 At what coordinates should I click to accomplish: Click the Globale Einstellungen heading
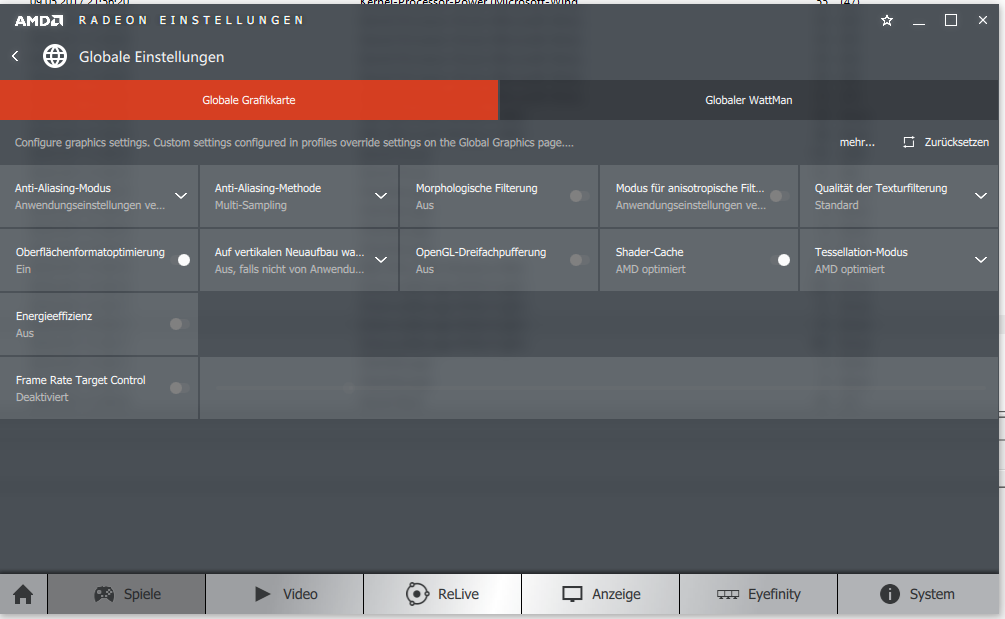tap(151, 57)
